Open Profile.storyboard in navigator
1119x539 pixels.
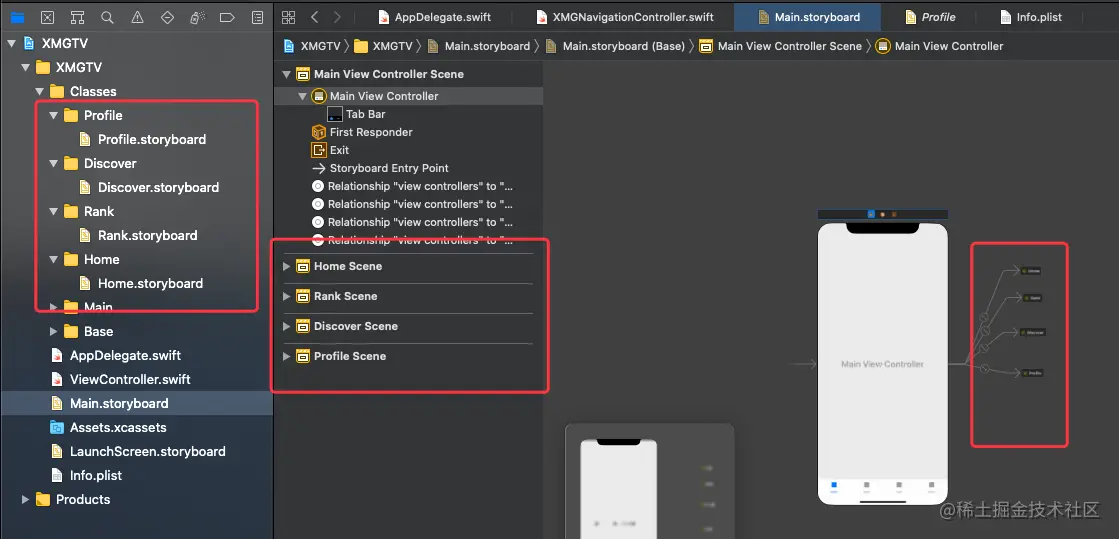pyautogui.click(x=152, y=139)
